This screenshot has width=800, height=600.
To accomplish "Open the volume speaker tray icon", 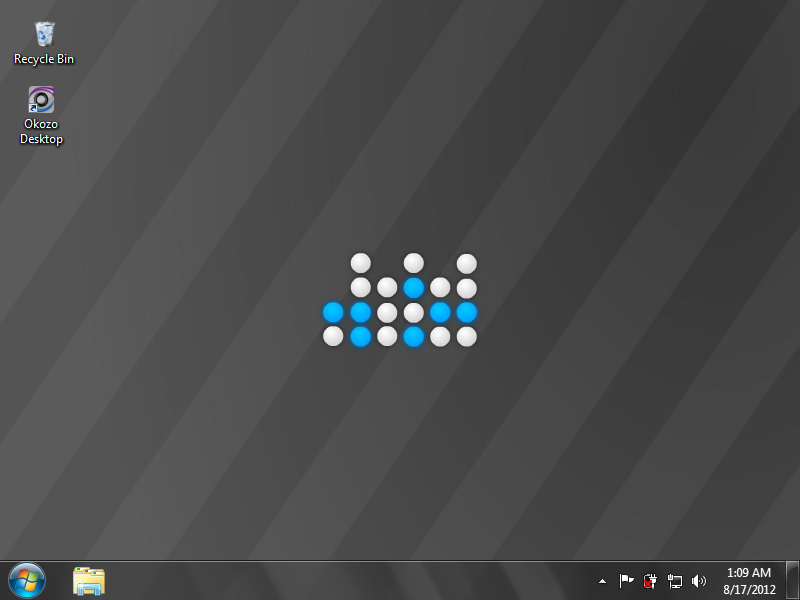I will [x=698, y=581].
